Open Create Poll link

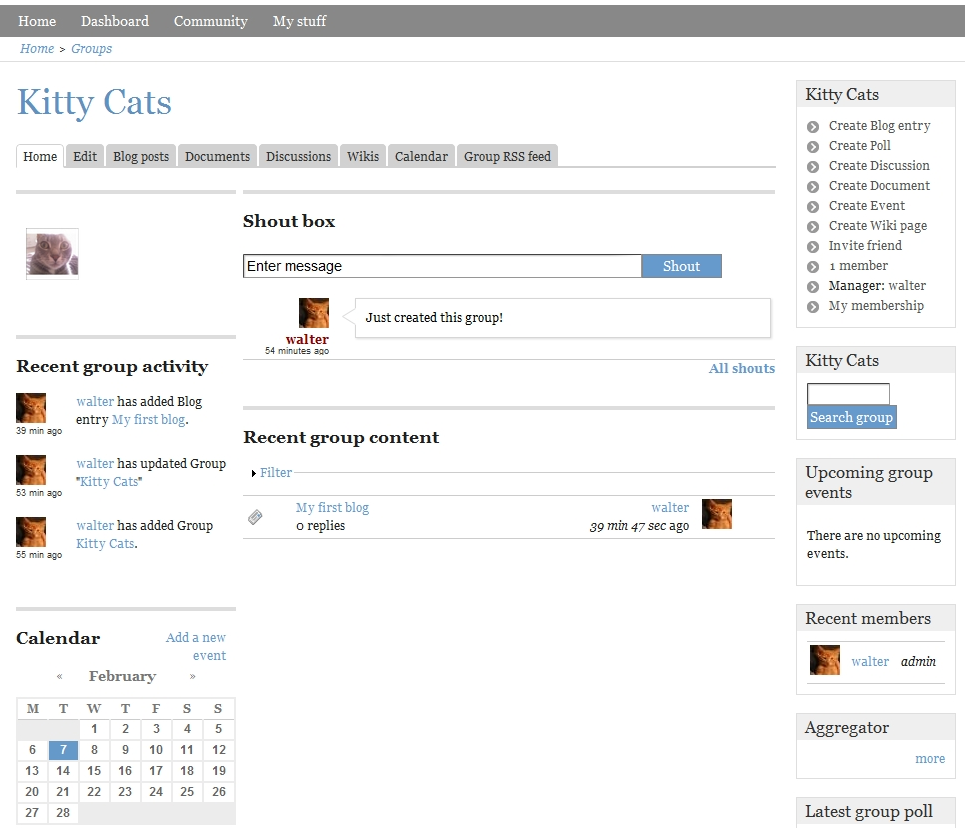click(x=860, y=145)
